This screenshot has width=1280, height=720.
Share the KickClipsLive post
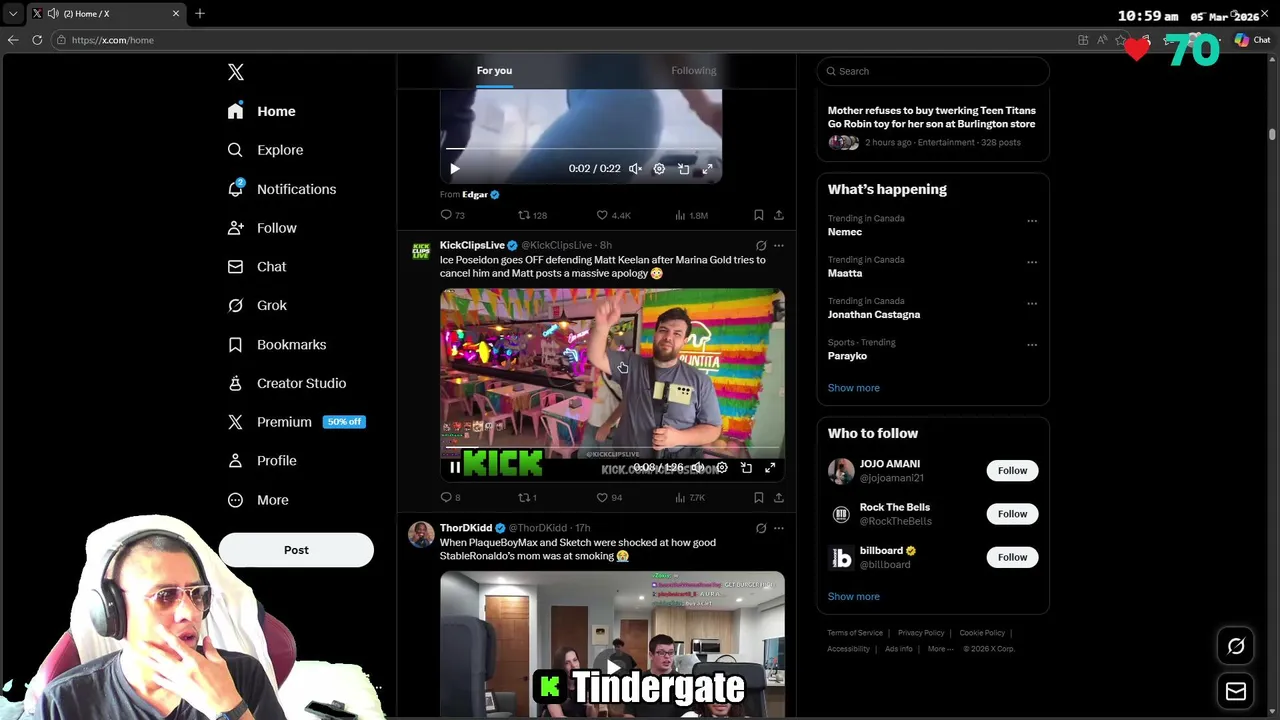[x=779, y=497]
